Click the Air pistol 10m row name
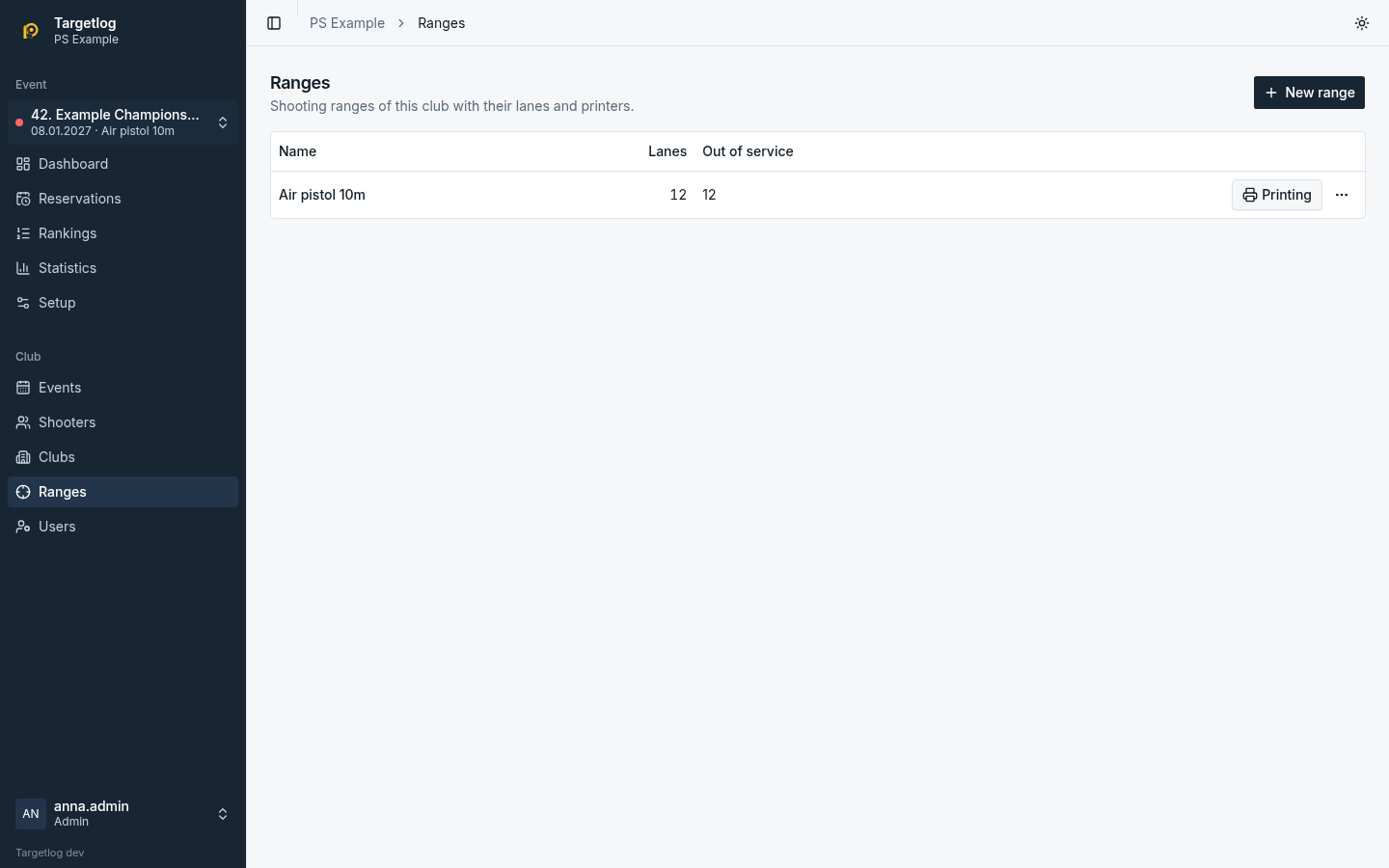Viewport: 1389px width, 868px height. pyautogui.click(x=322, y=195)
